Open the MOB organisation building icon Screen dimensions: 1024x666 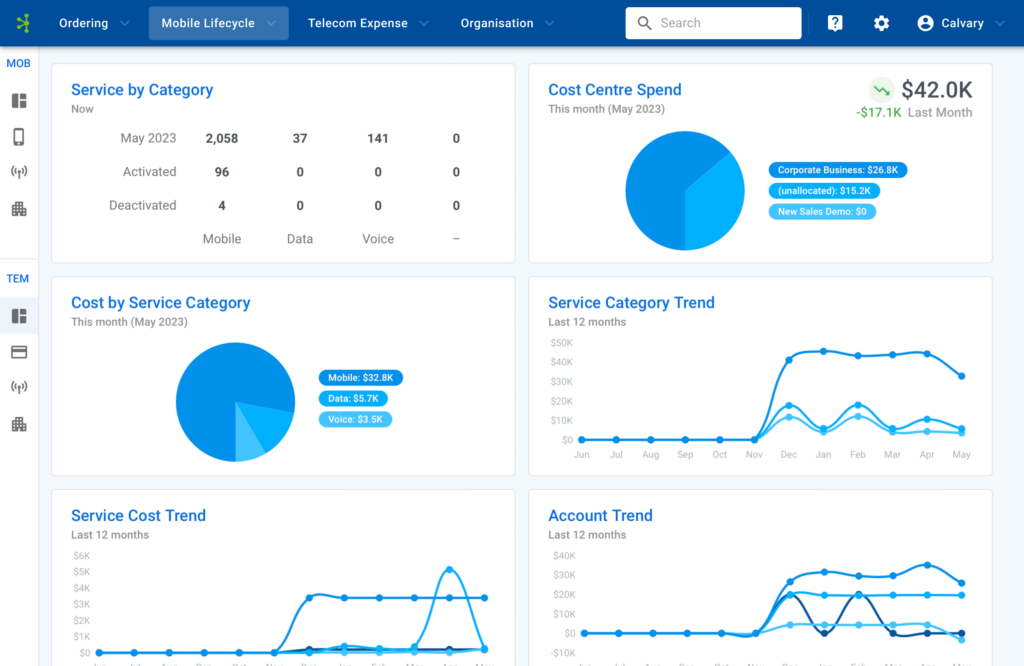click(18, 207)
